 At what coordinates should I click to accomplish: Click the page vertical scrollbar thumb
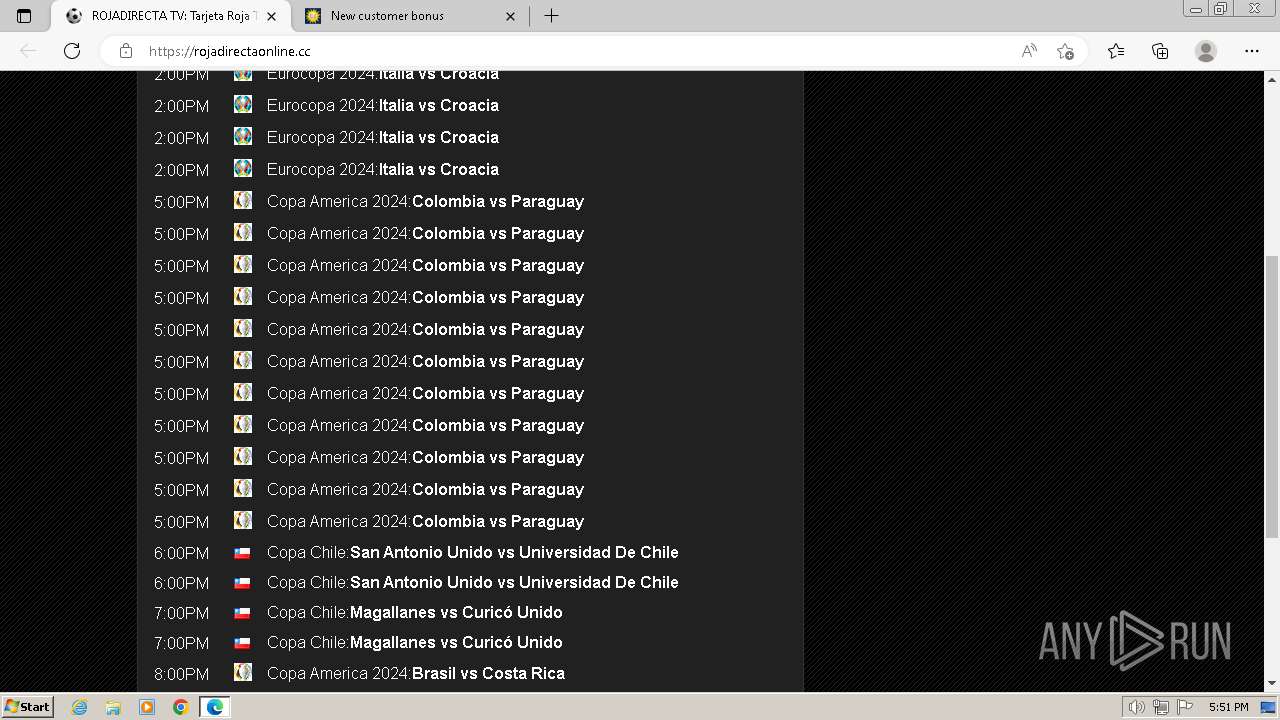tap(1272, 398)
